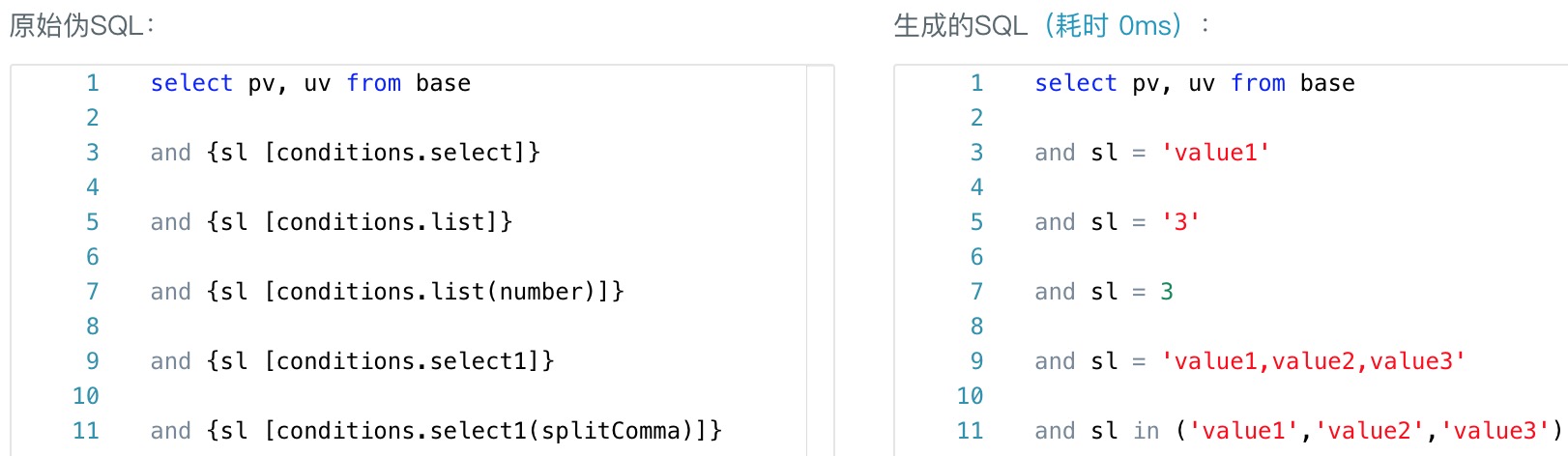Click the 'value1,value2,value3' string in generated SQL
1568x456 pixels.
(x=1313, y=361)
